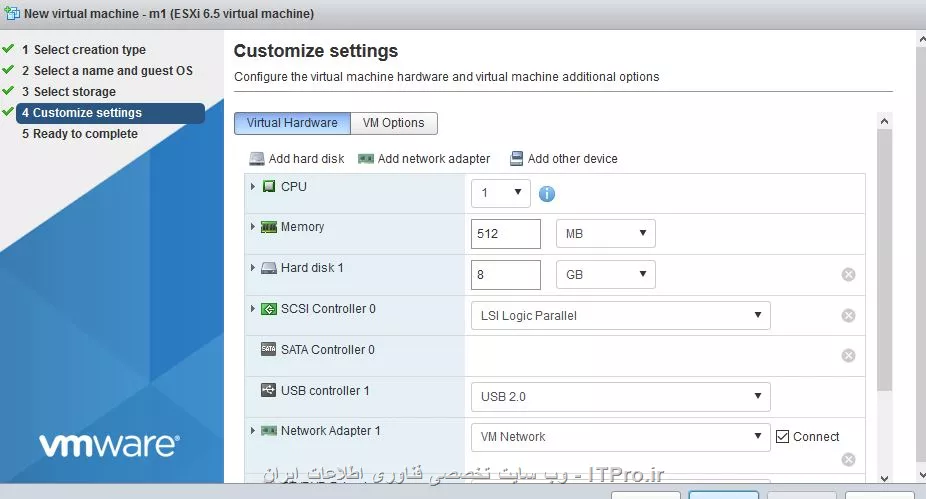The height and width of the screenshot is (499, 926).
Task: Remove Hard disk 1 with X icon
Action: [x=849, y=275]
